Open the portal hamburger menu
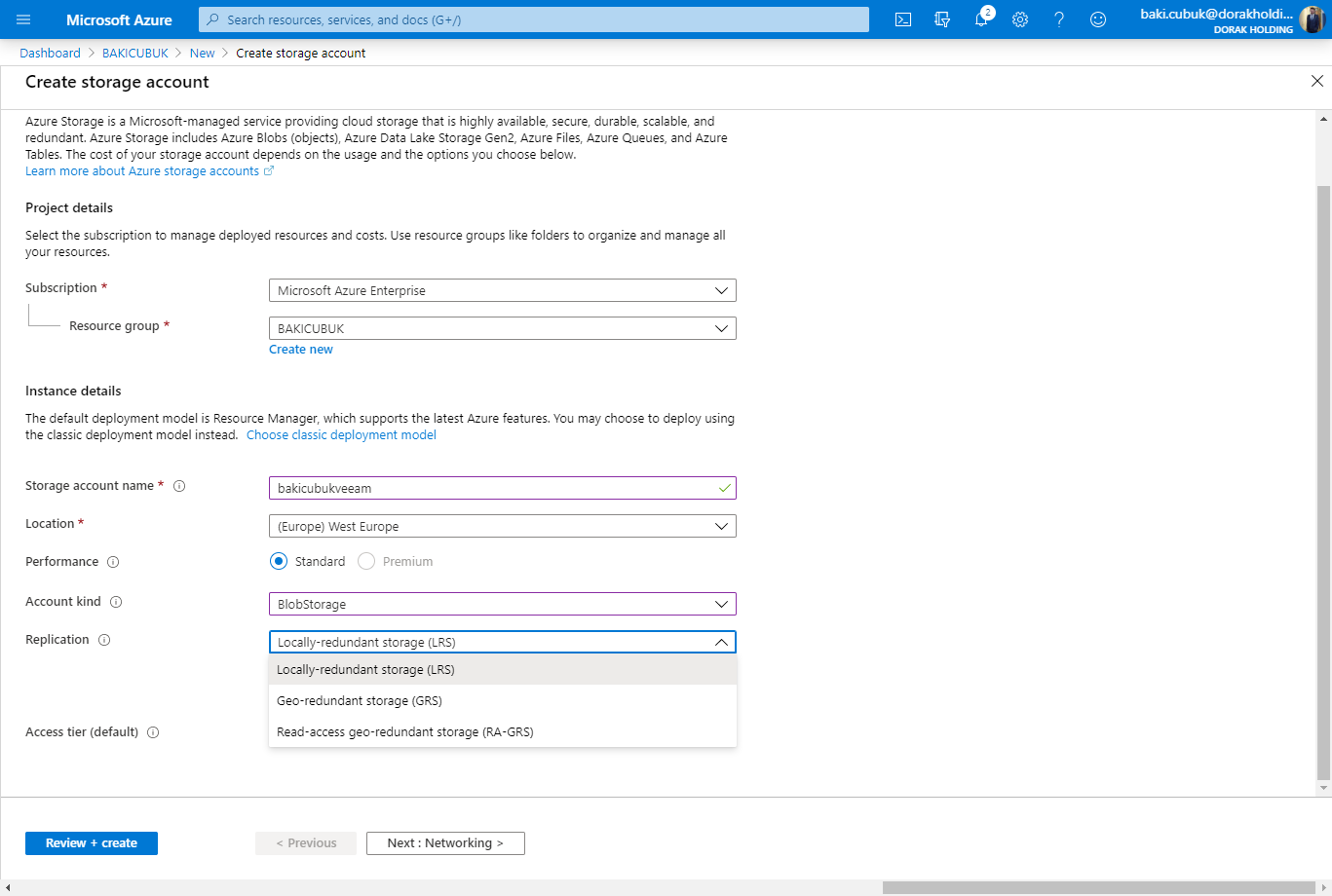 point(23,19)
